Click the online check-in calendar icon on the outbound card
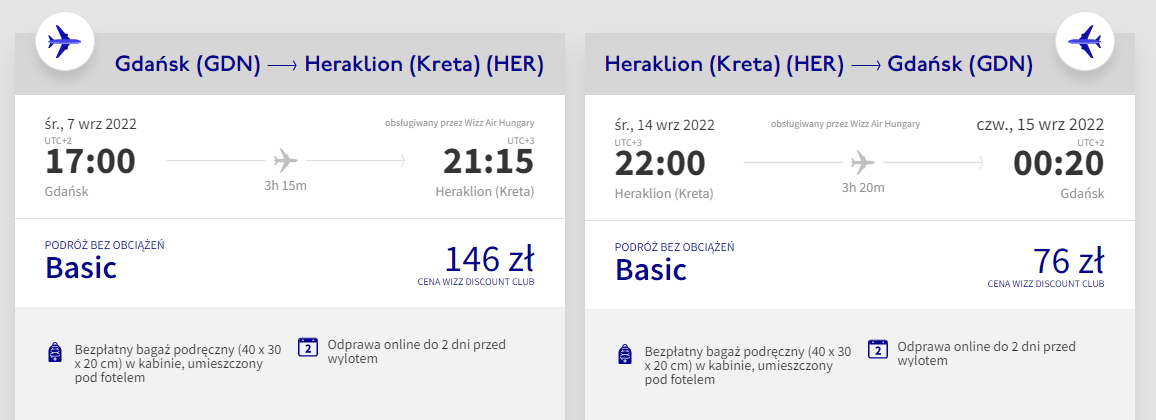Image resolution: width=1156 pixels, height=420 pixels. 308,347
